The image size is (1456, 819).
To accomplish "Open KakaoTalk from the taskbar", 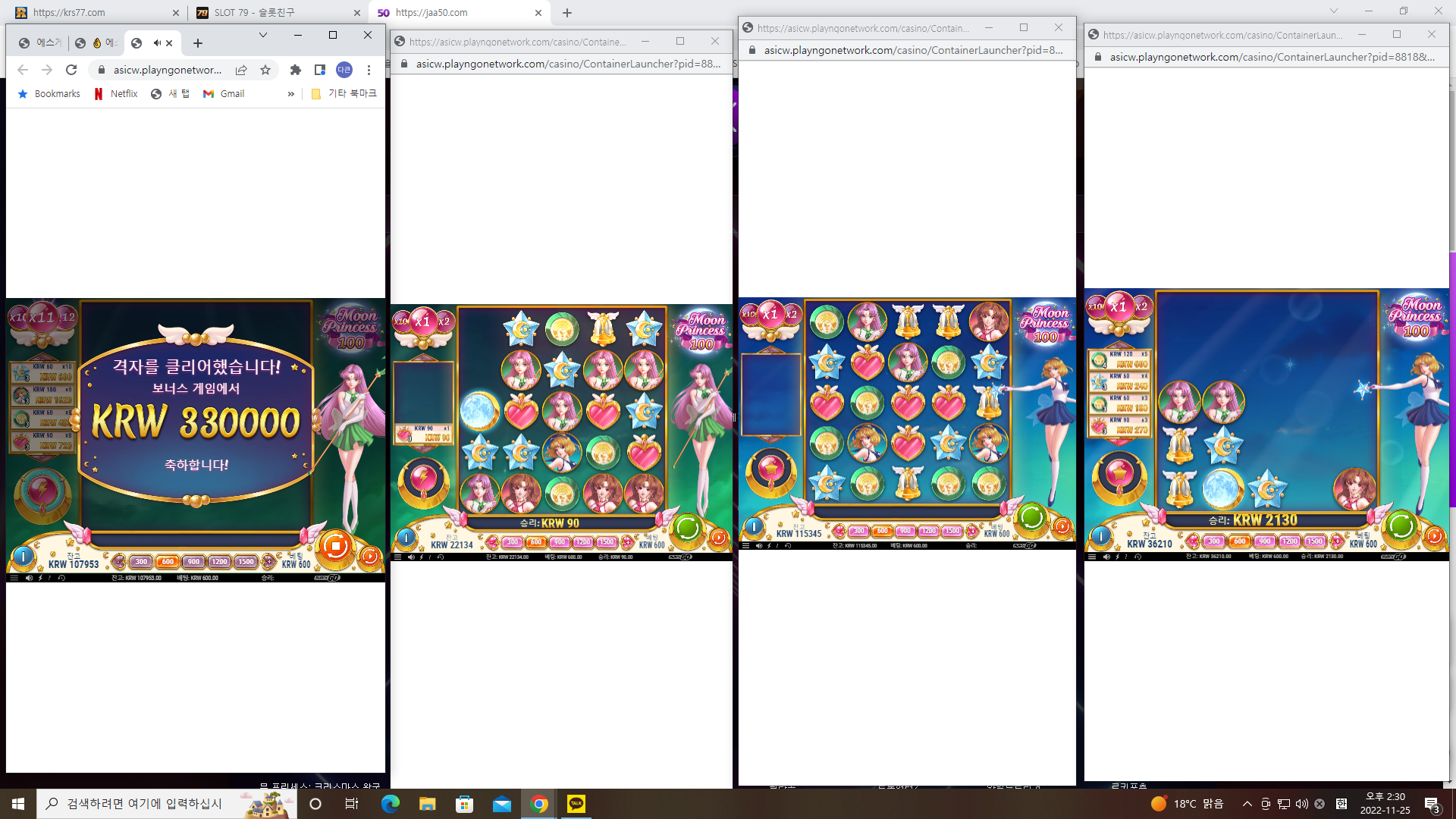I will click(x=576, y=804).
